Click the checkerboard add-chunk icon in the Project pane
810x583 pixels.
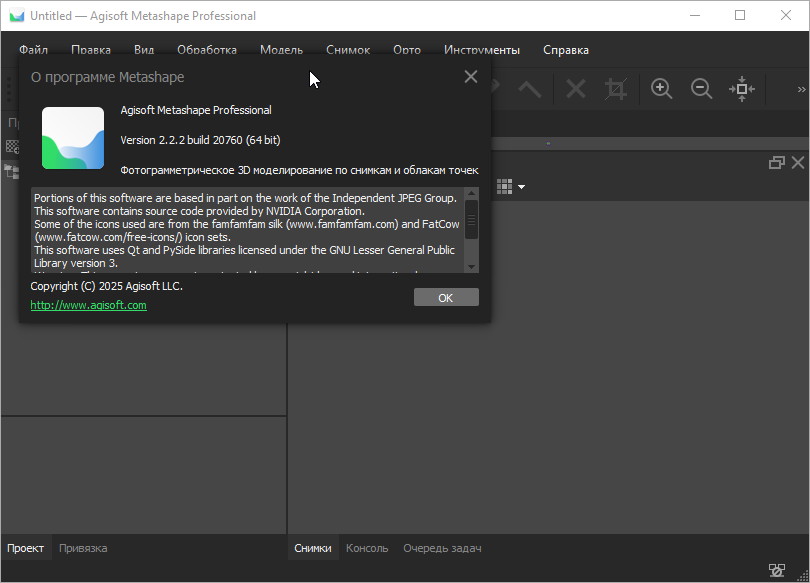point(12,147)
